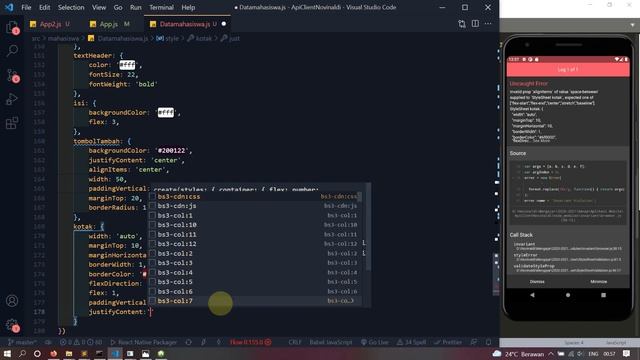Click the kotak breadcrumb segment
The height and width of the screenshot is (360, 640).
click(204, 38)
